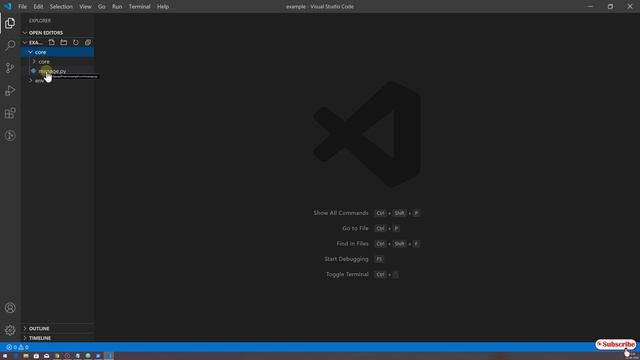
Task: Open the Help menu
Action: point(163,7)
